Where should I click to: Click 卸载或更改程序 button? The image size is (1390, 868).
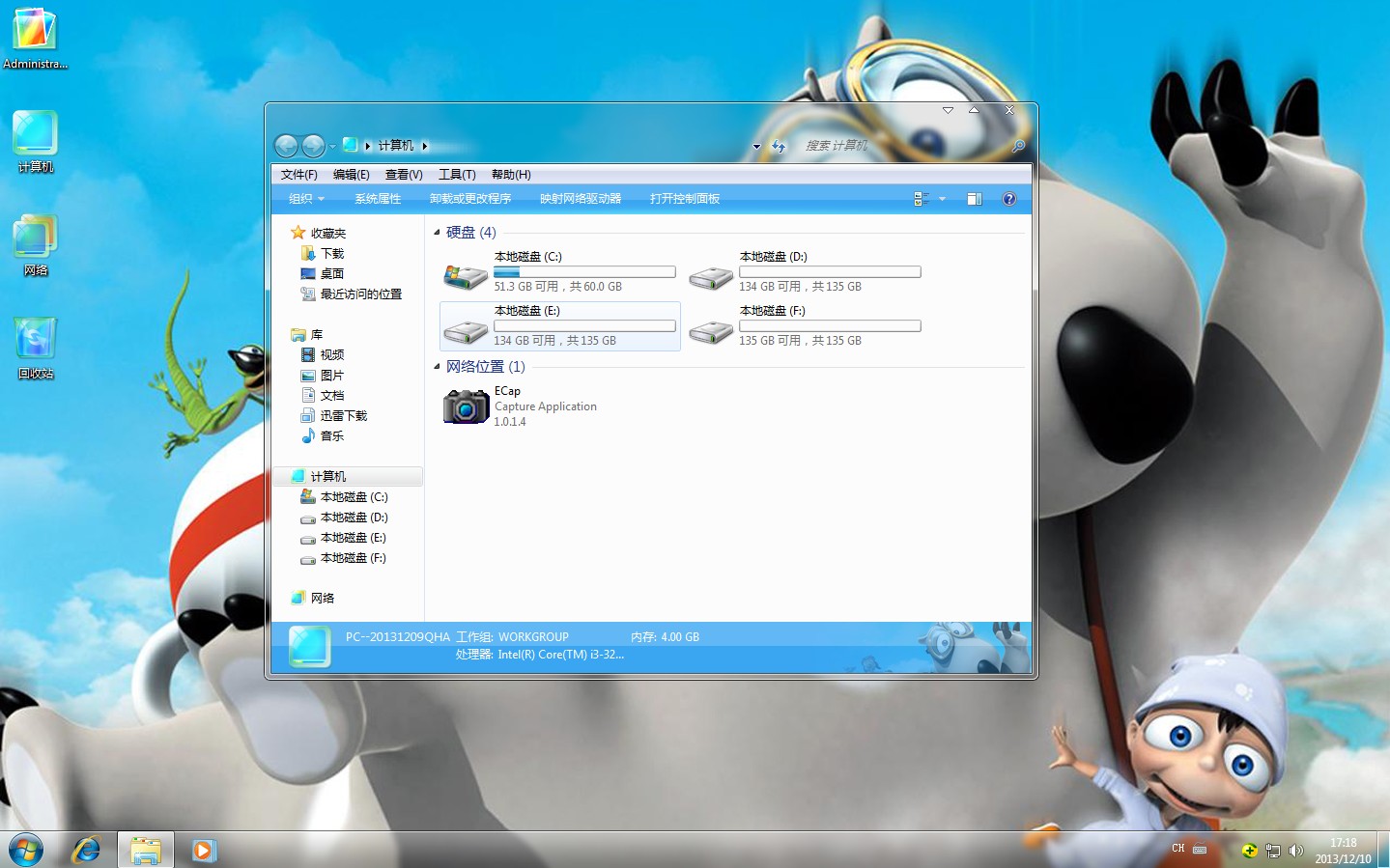coord(470,199)
